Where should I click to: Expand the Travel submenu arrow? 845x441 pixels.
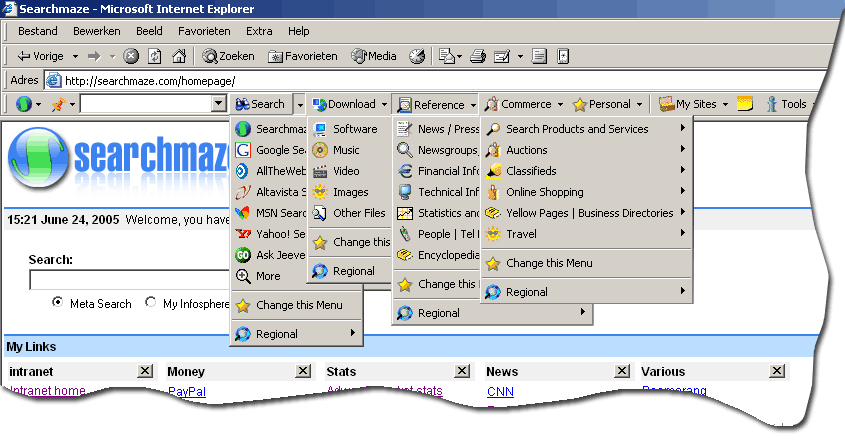(x=683, y=233)
